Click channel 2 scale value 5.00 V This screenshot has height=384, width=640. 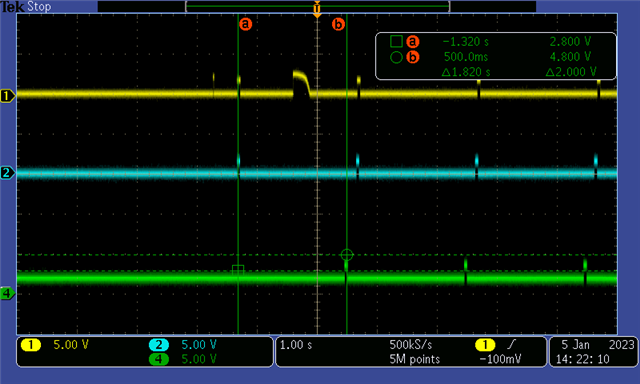tap(199, 345)
